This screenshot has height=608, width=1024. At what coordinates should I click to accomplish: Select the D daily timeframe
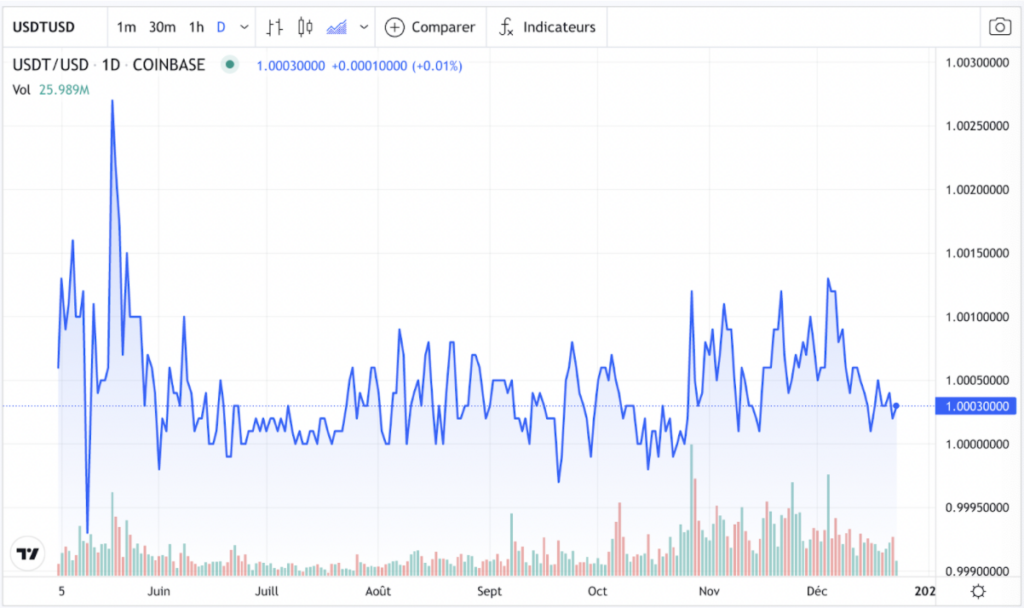tap(221, 27)
